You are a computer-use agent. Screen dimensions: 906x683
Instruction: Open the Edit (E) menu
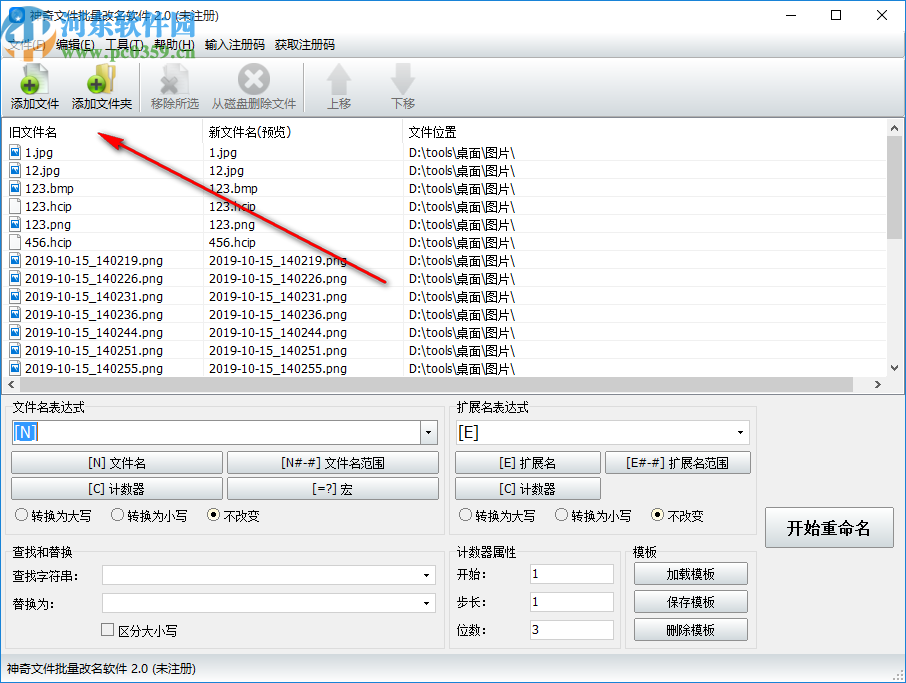[x=75, y=45]
